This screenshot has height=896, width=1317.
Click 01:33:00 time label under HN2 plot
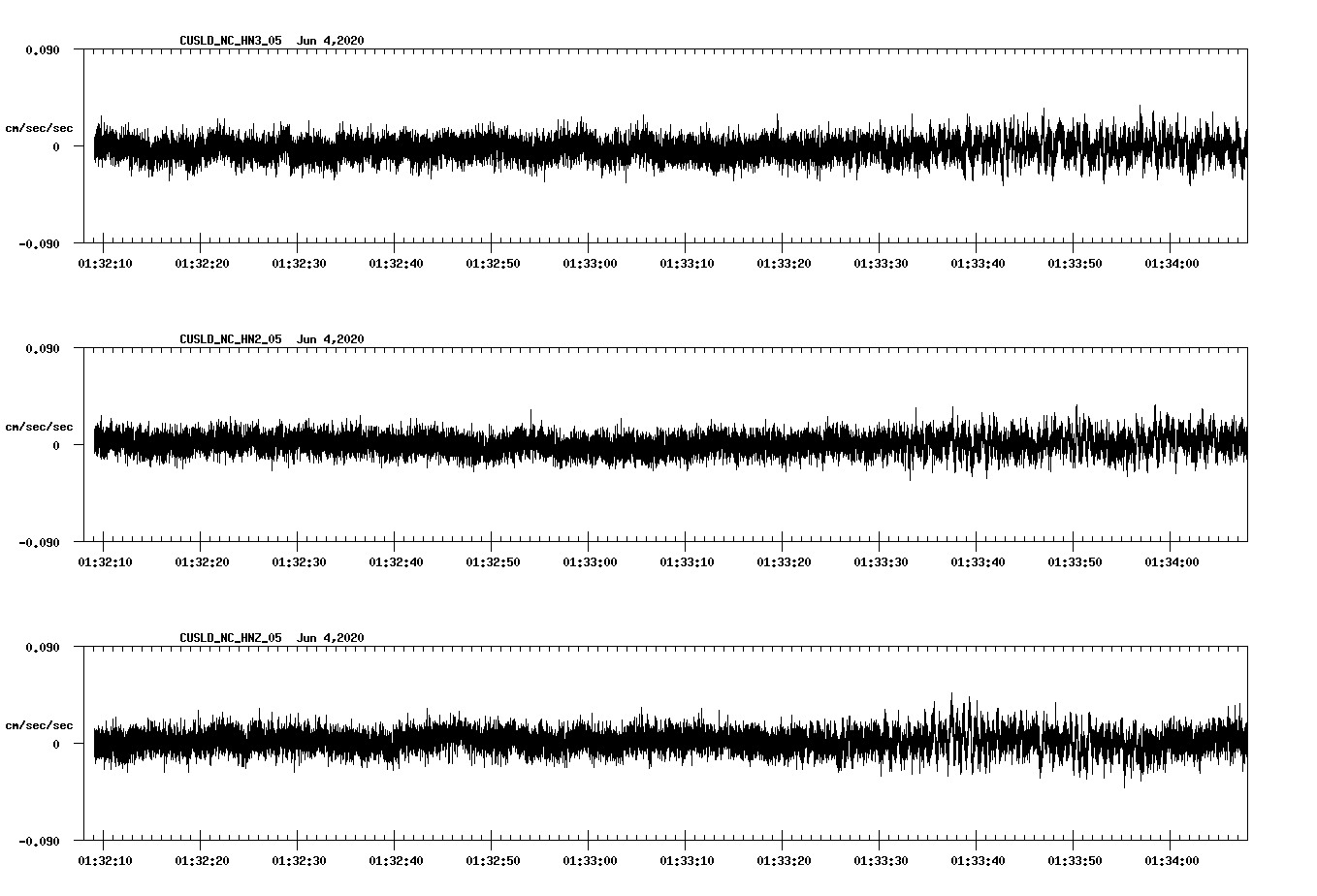coord(590,561)
